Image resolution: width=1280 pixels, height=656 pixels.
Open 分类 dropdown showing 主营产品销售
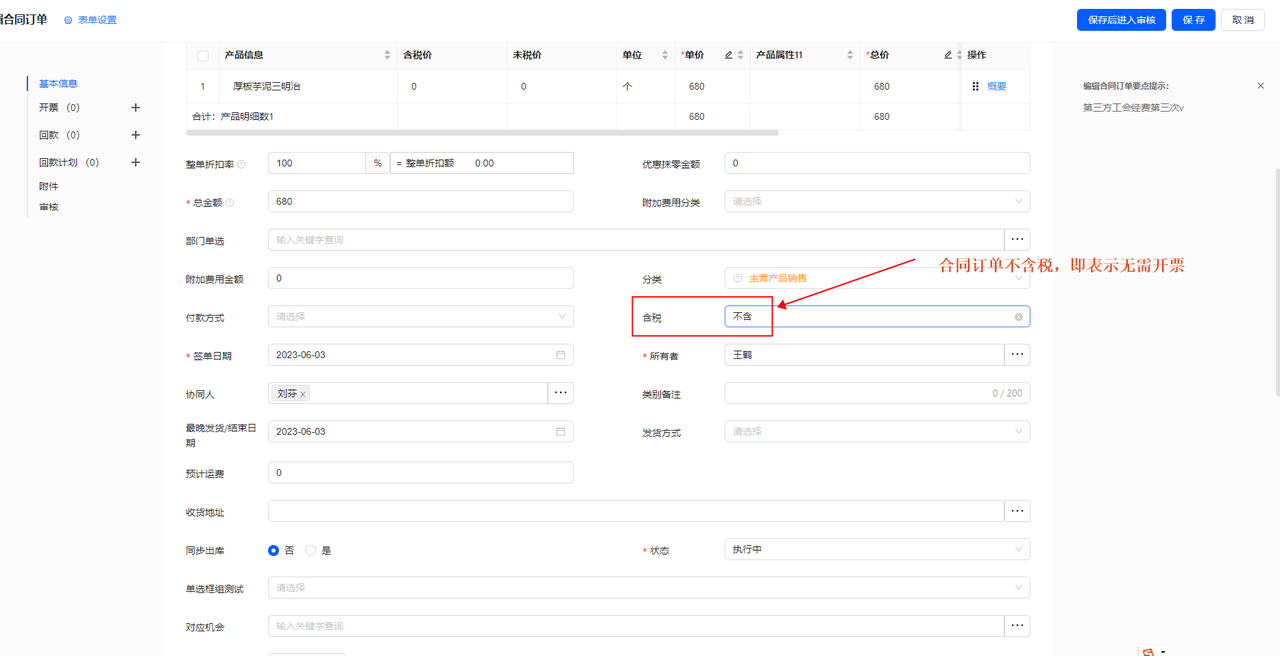pyautogui.click(x=877, y=278)
